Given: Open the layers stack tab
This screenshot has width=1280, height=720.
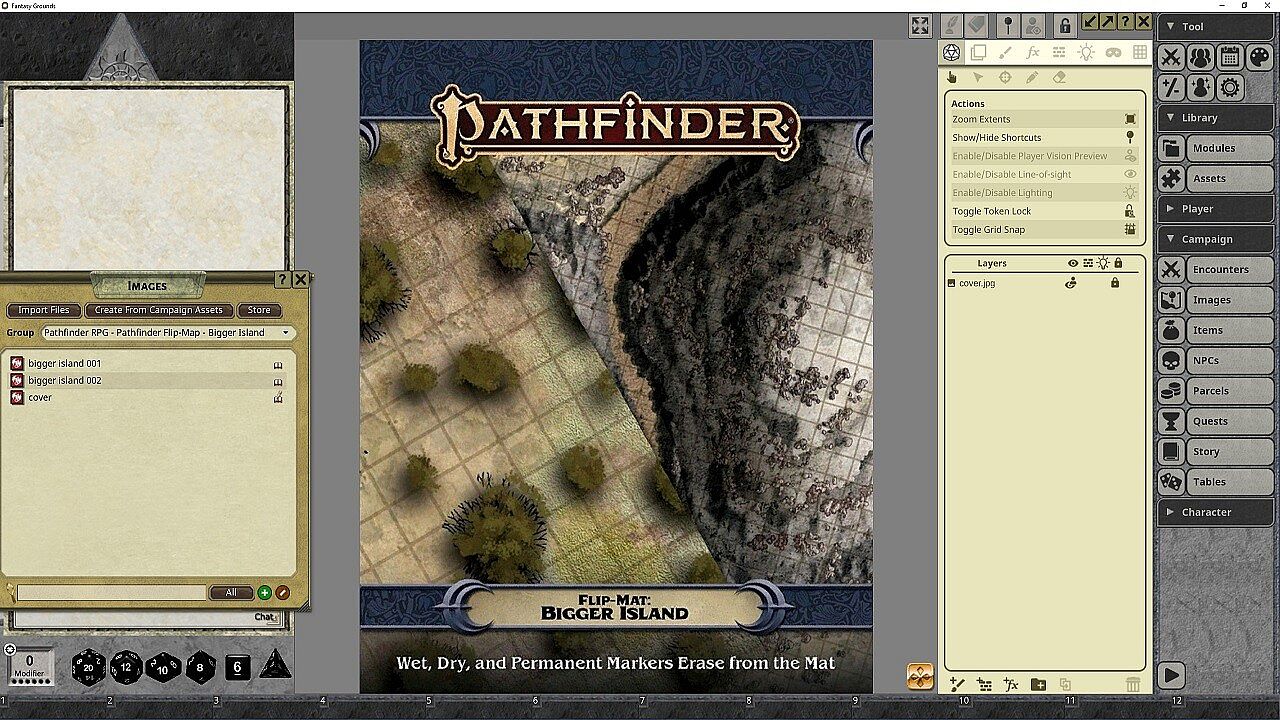Looking at the screenshot, I should (978, 53).
